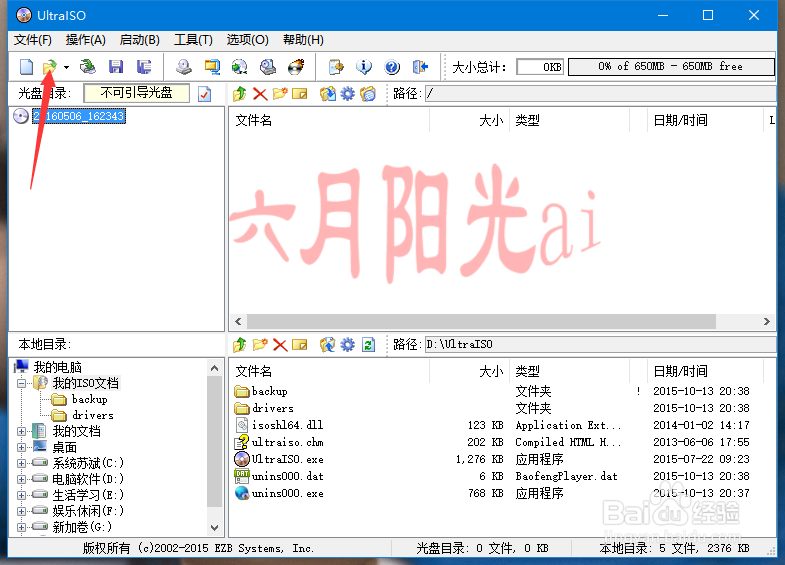
Task: Expand the 我的文档 tree node
Action: coord(22,431)
